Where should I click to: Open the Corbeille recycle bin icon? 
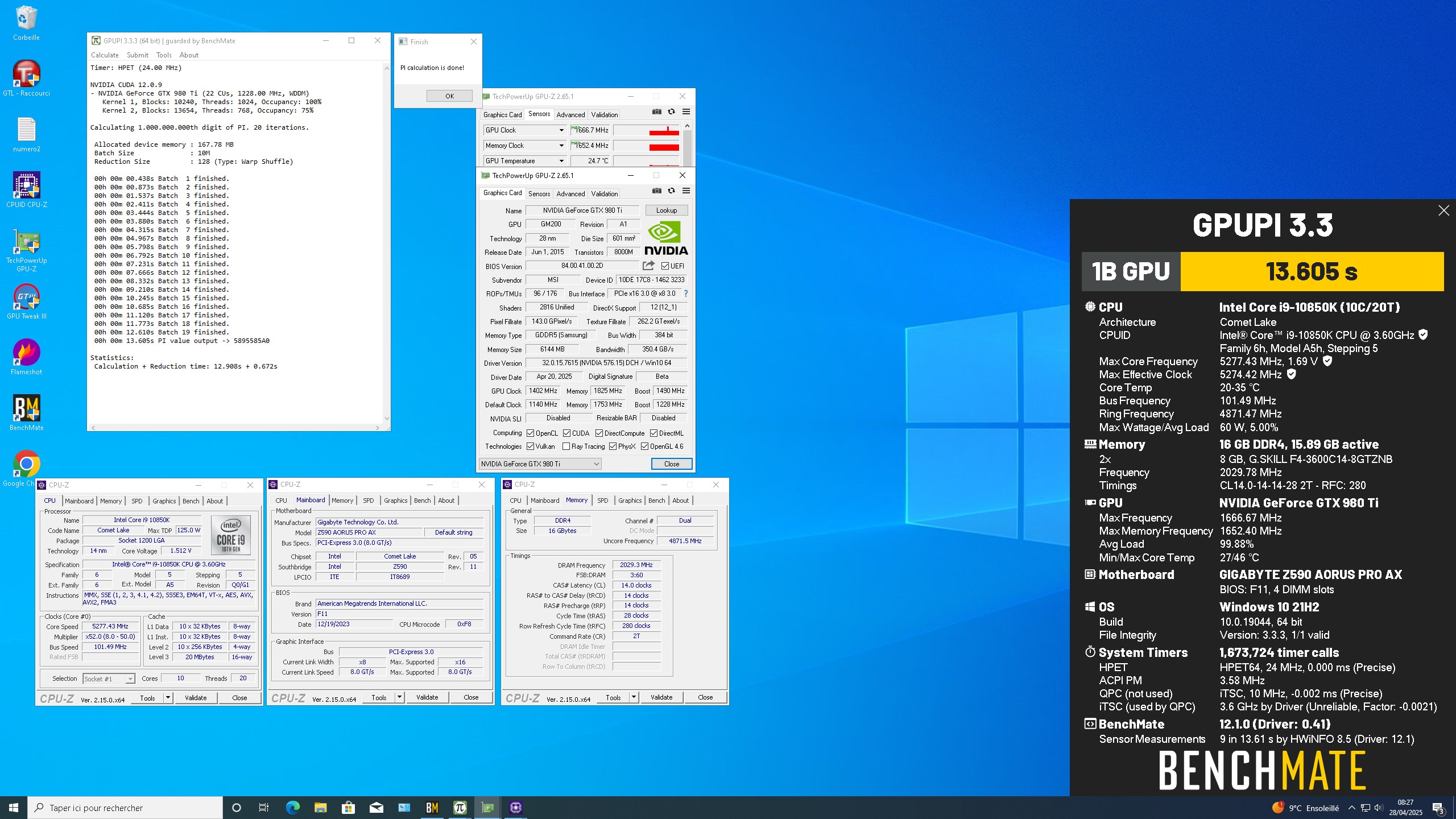point(26,24)
